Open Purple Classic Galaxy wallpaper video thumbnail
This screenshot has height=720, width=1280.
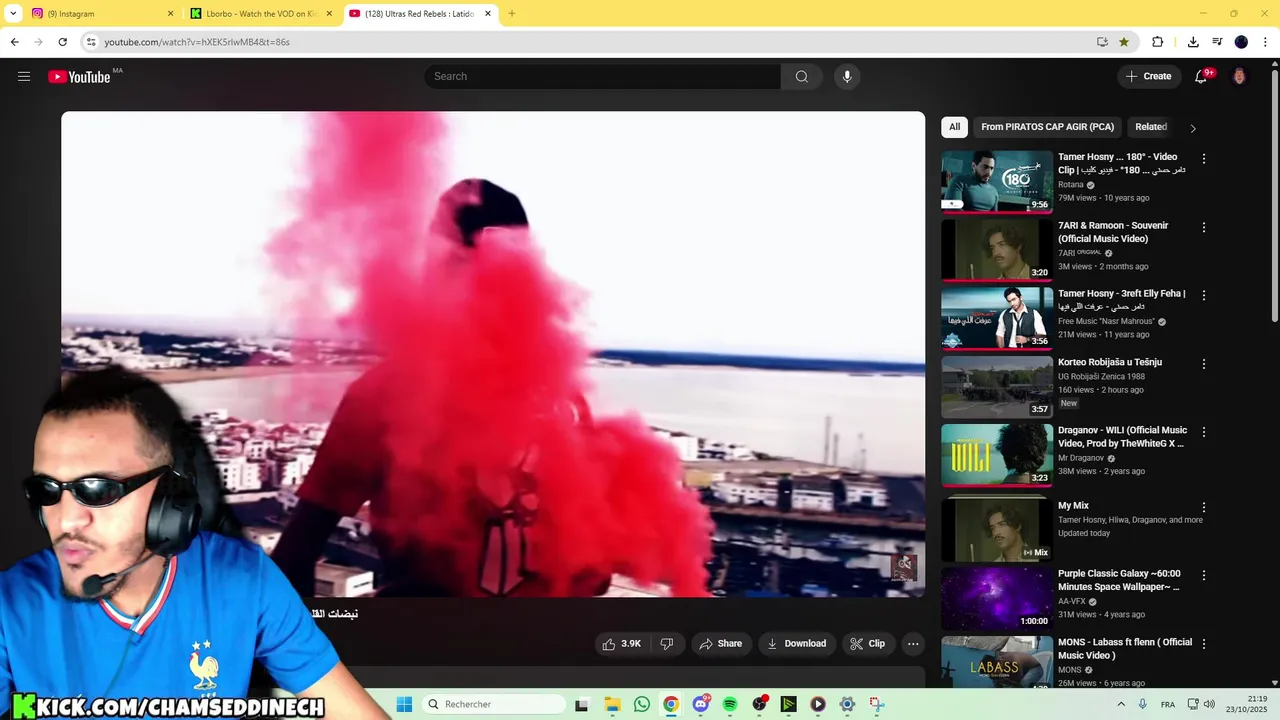[x=997, y=598]
